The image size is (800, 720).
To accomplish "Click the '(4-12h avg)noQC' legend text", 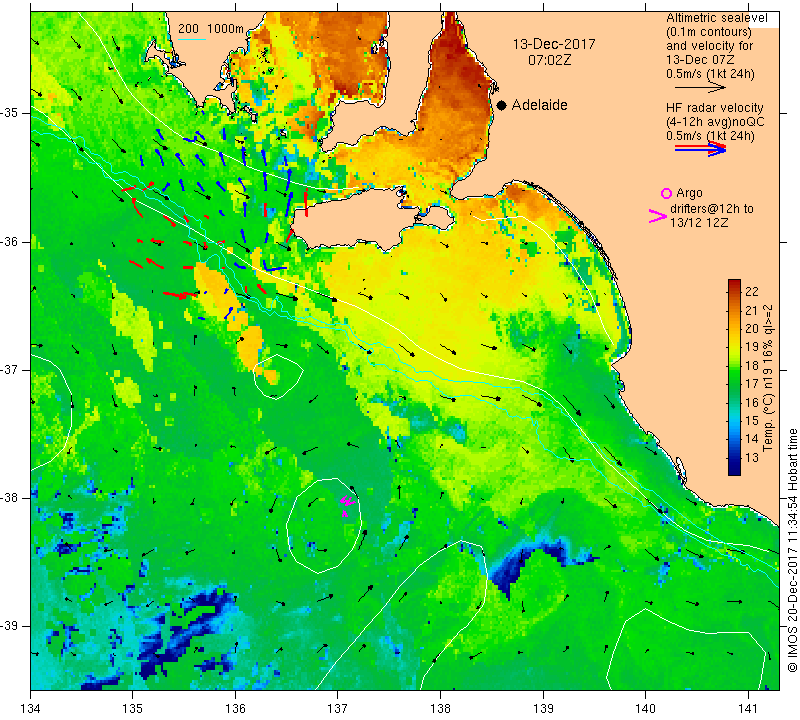I will pyautogui.click(x=715, y=122).
